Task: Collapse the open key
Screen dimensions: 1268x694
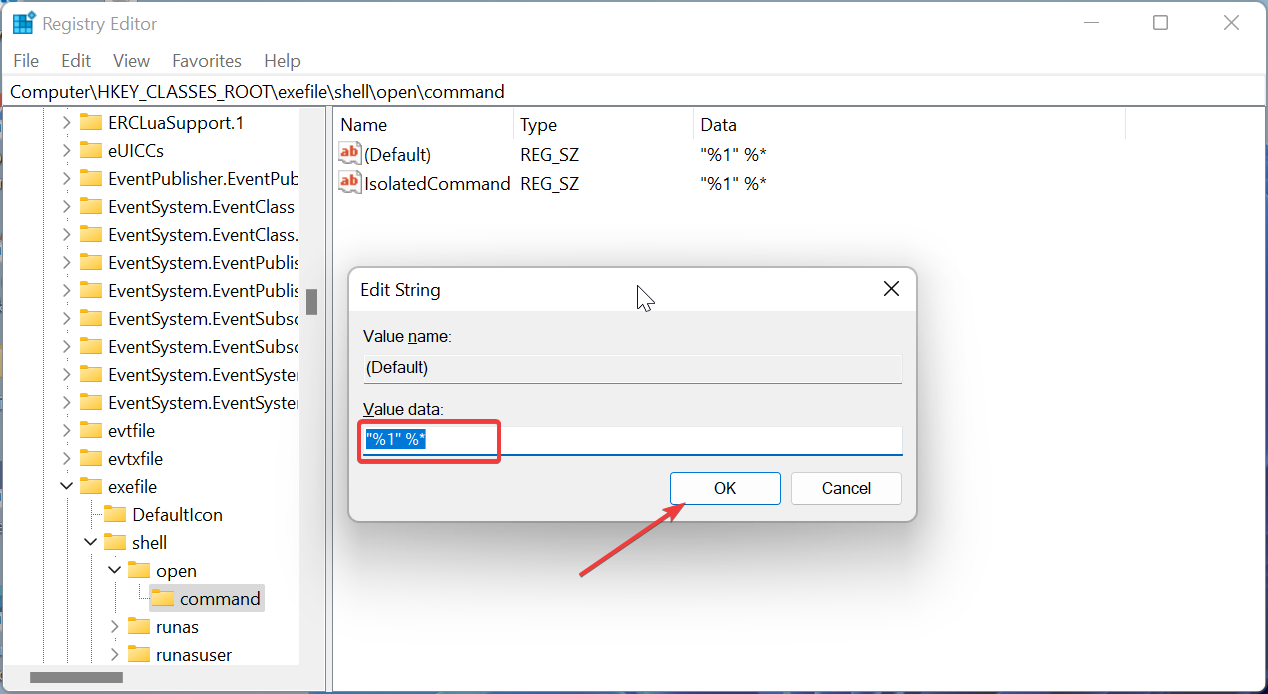Action: tap(114, 570)
